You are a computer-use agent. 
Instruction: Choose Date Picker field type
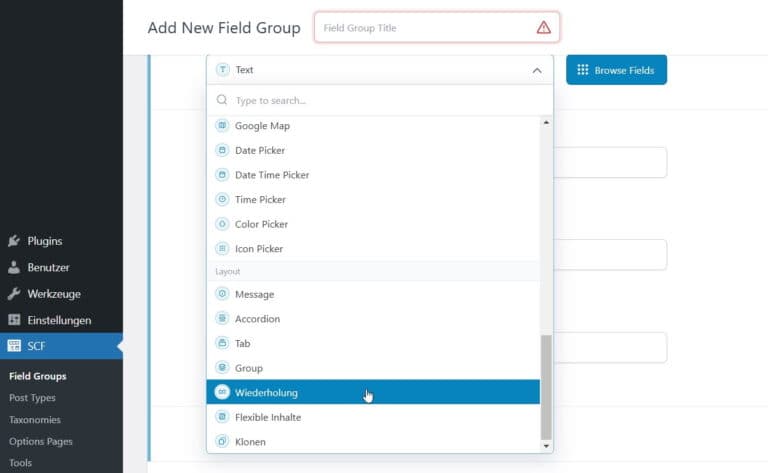pyautogui.click(x=373, y=150)
